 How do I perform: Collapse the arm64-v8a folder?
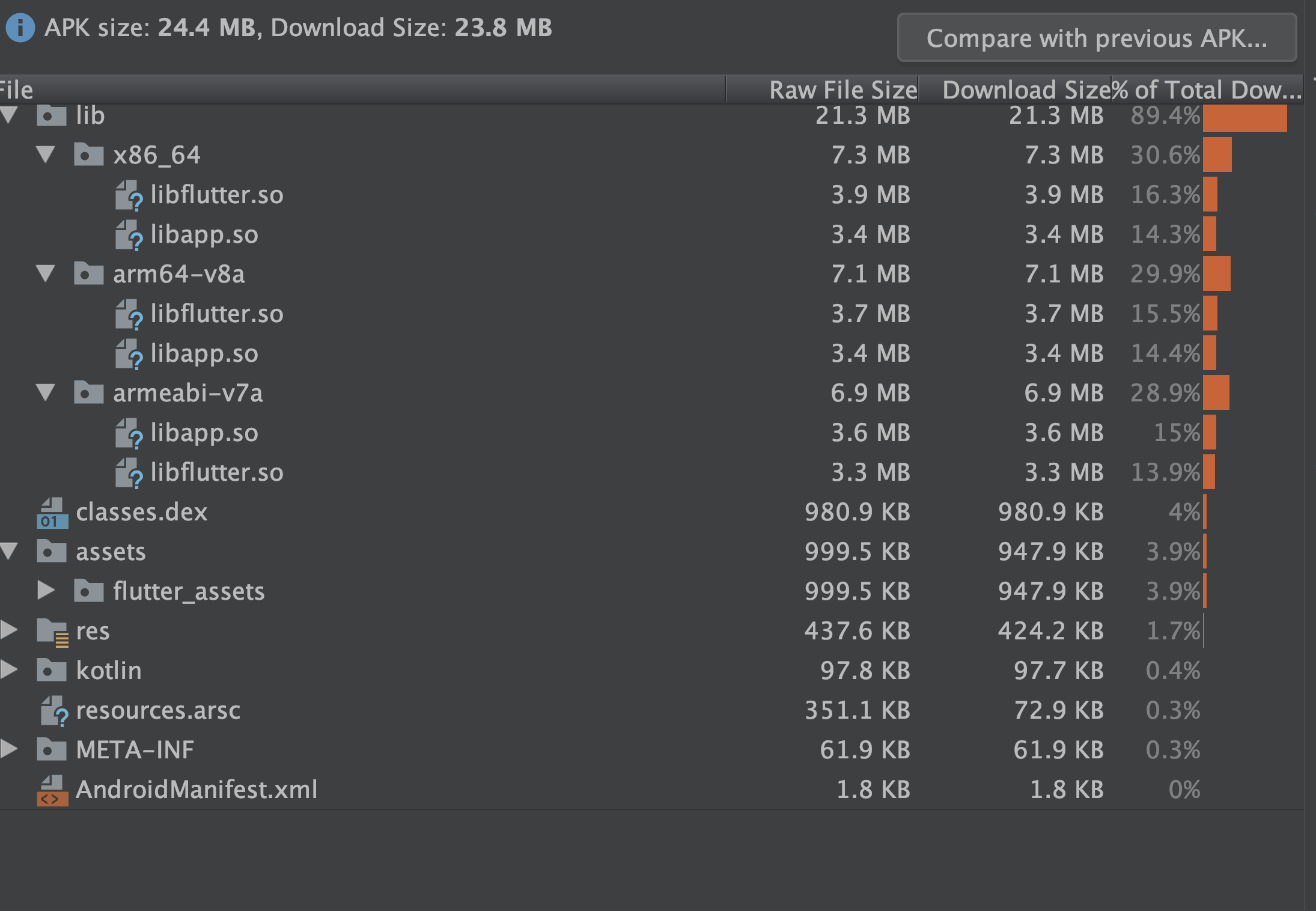[46, 273]
